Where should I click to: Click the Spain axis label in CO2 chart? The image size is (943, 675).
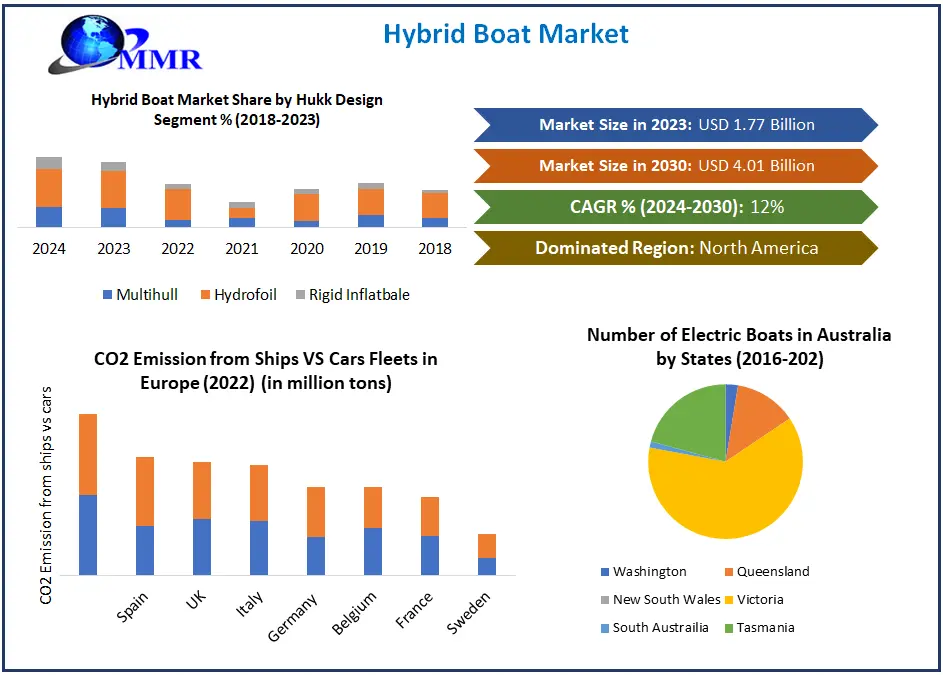click(133, 608)
